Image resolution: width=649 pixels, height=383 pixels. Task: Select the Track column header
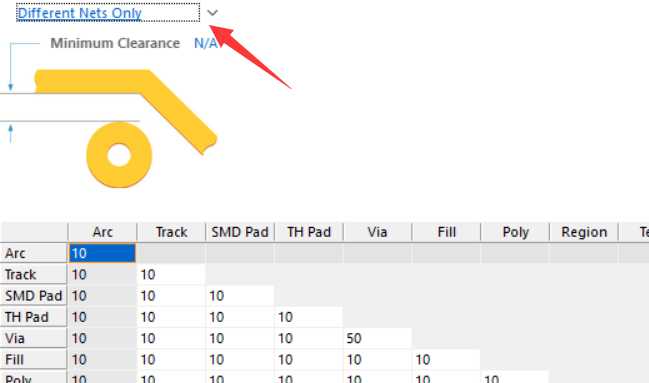tap(171, 232)
